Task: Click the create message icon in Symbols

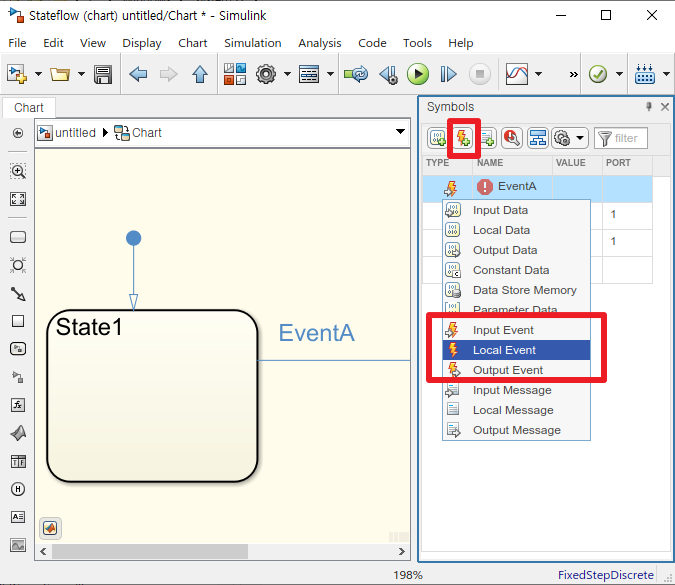Action: (x=488, y=138)
